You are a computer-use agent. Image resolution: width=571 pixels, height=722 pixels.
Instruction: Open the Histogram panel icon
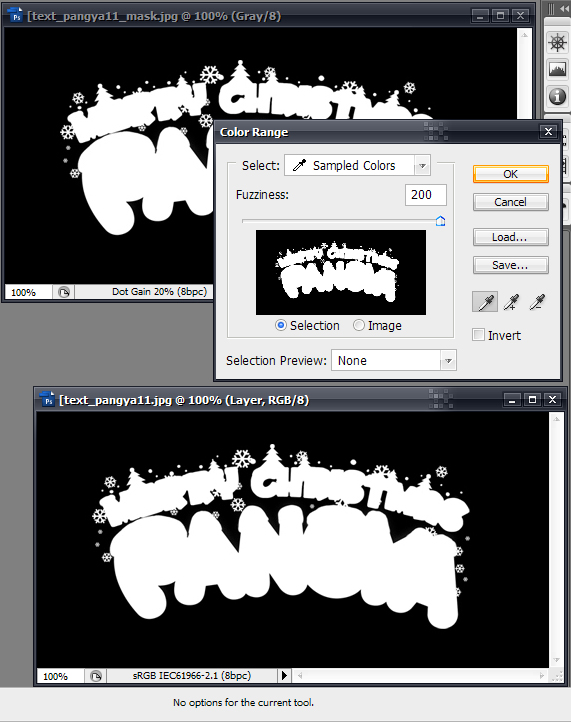[x=557, y=70]
